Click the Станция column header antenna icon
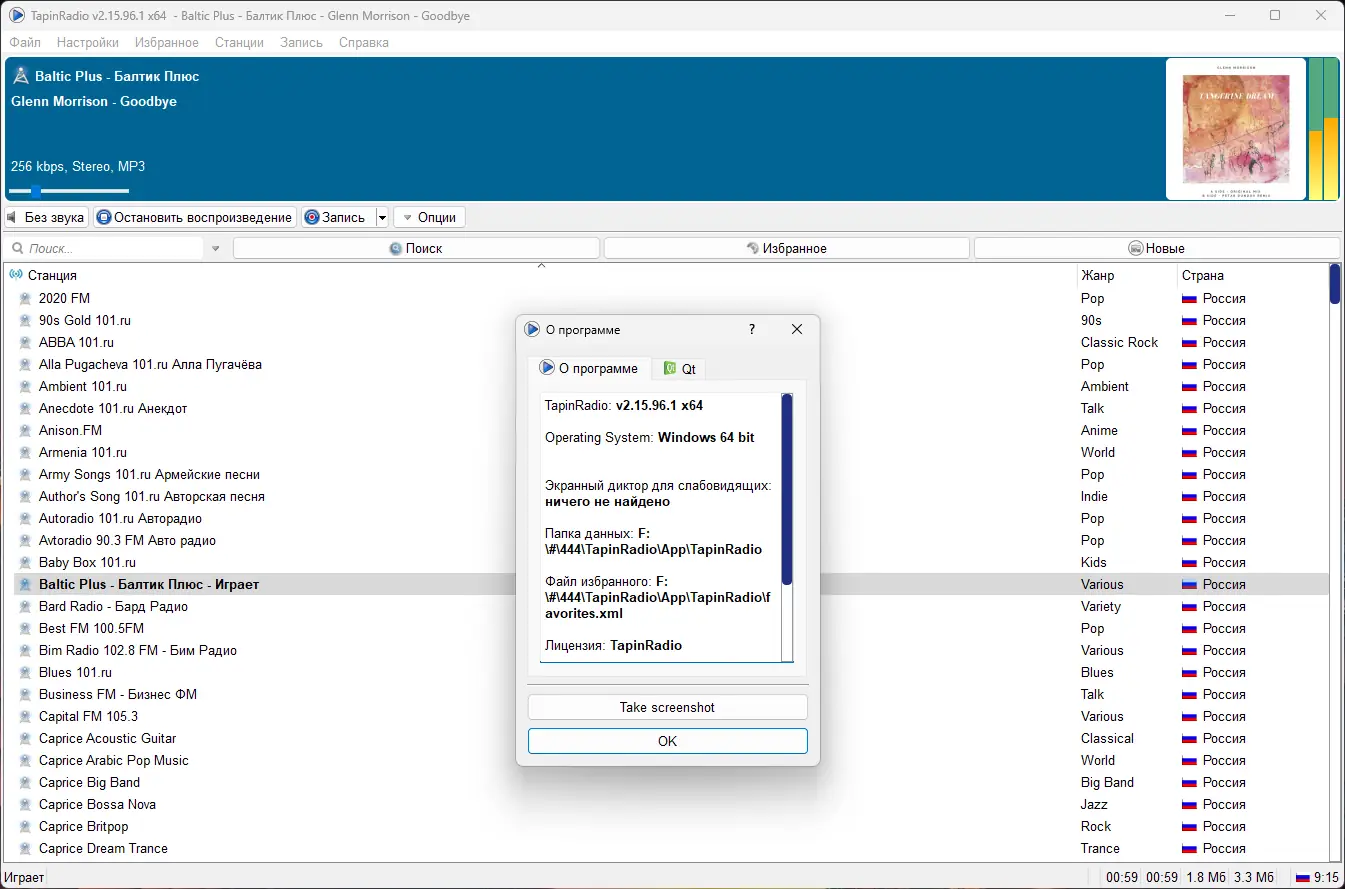Screen dimensions: 1345x889 16,275
